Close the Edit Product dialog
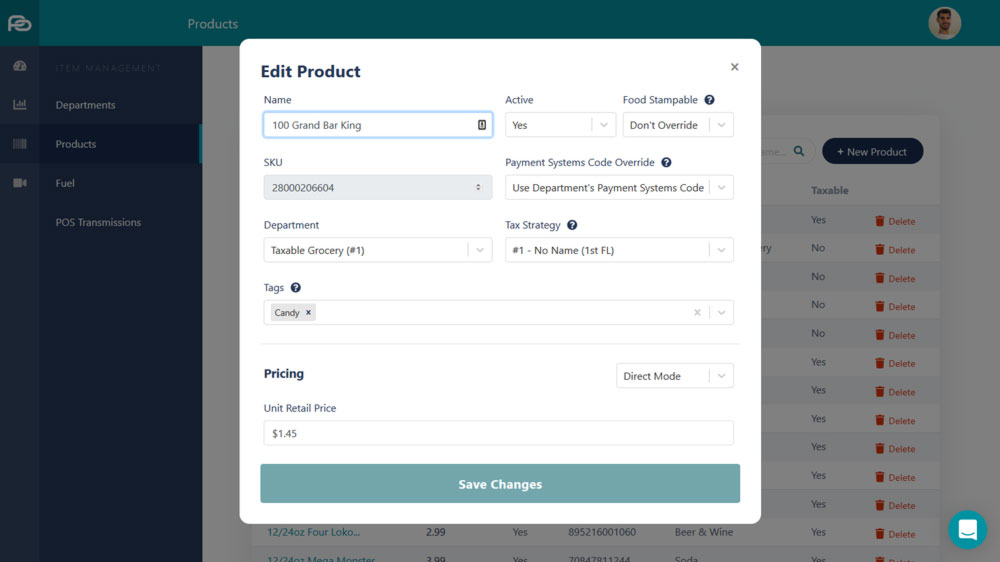The height and width of the screenshot is (562, 1000). click(735, 67)
